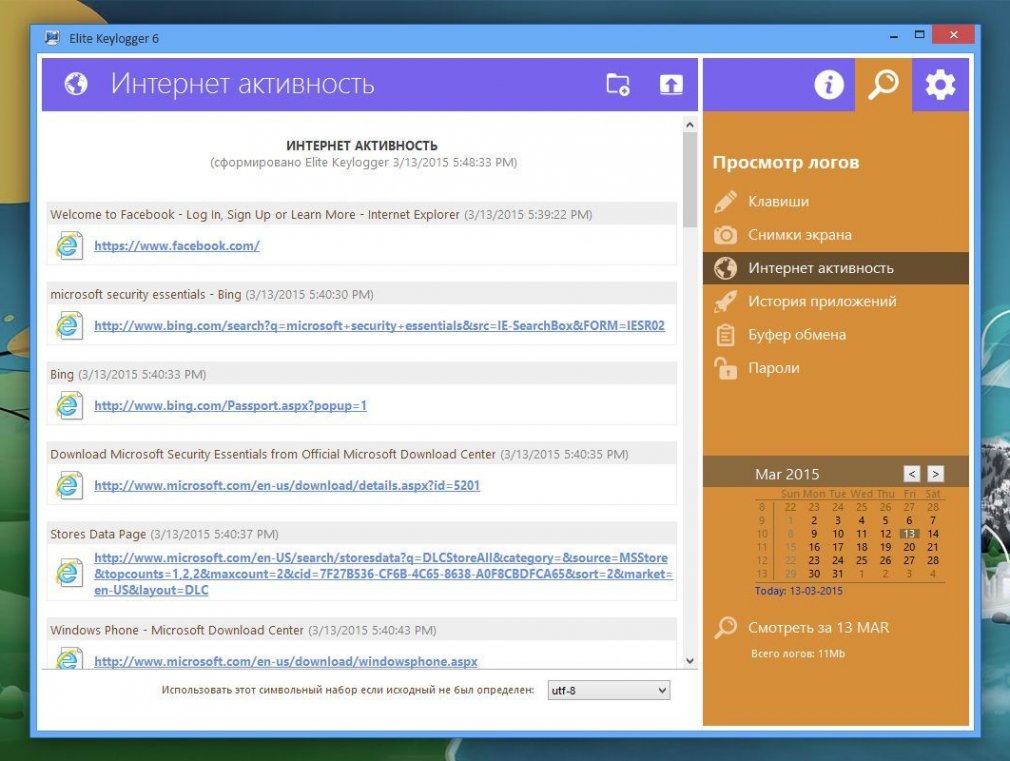Screen dimensions: 1010x761
Task: Maximize the Elite Keylogger 6 window
Action: pyautogui.click(x=920, y=35)
